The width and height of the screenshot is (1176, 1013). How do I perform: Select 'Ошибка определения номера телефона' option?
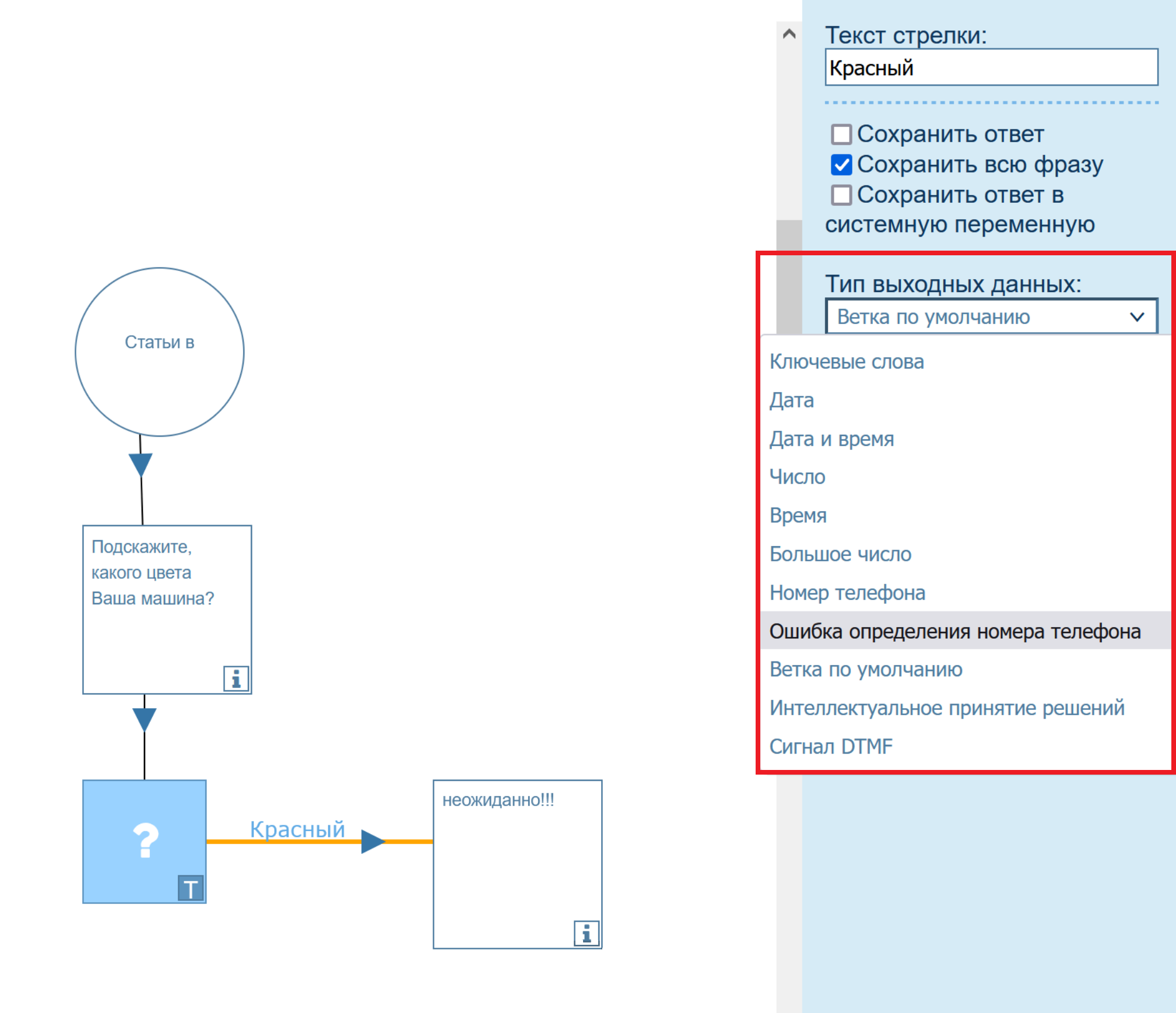[x=954, y=631]
